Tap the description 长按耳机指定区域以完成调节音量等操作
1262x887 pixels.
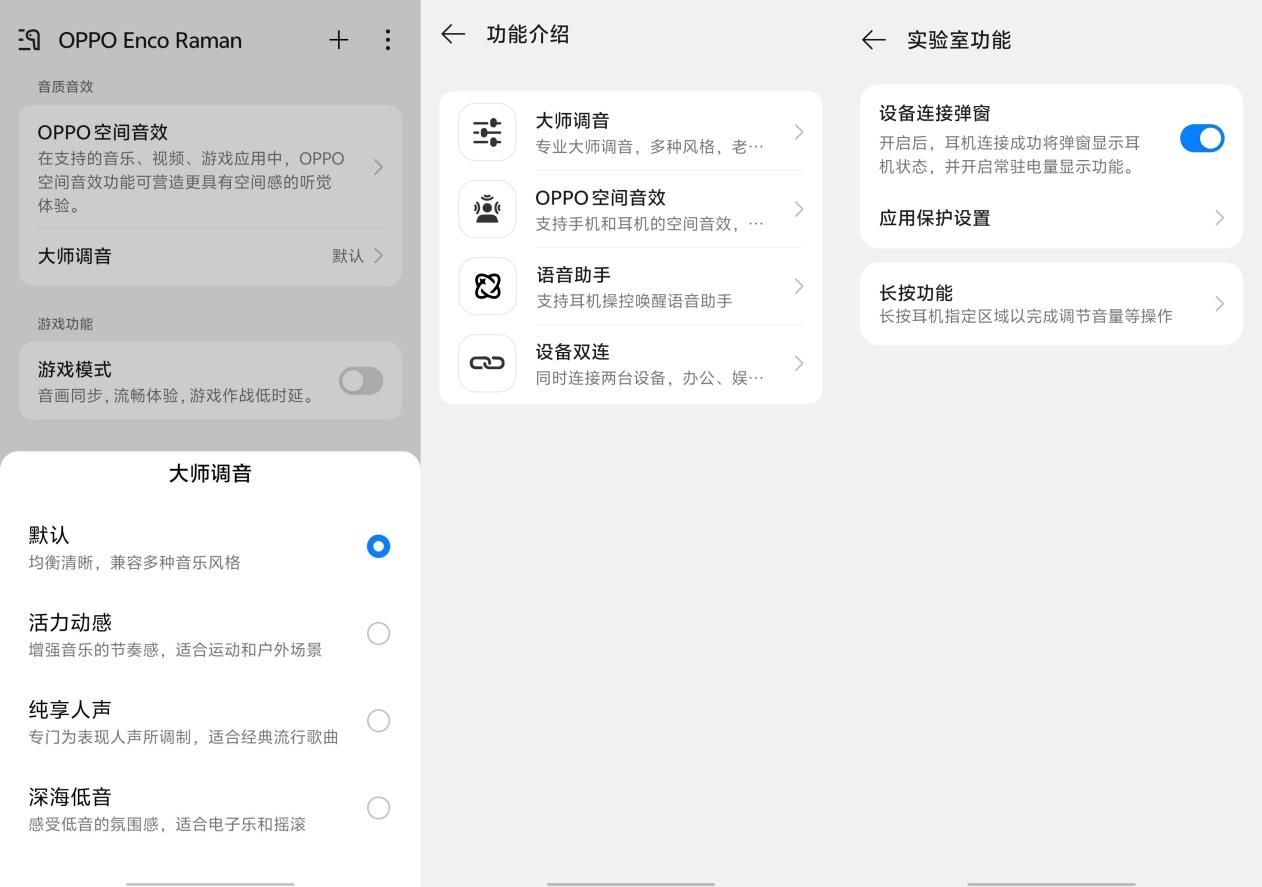(1026, 317)
